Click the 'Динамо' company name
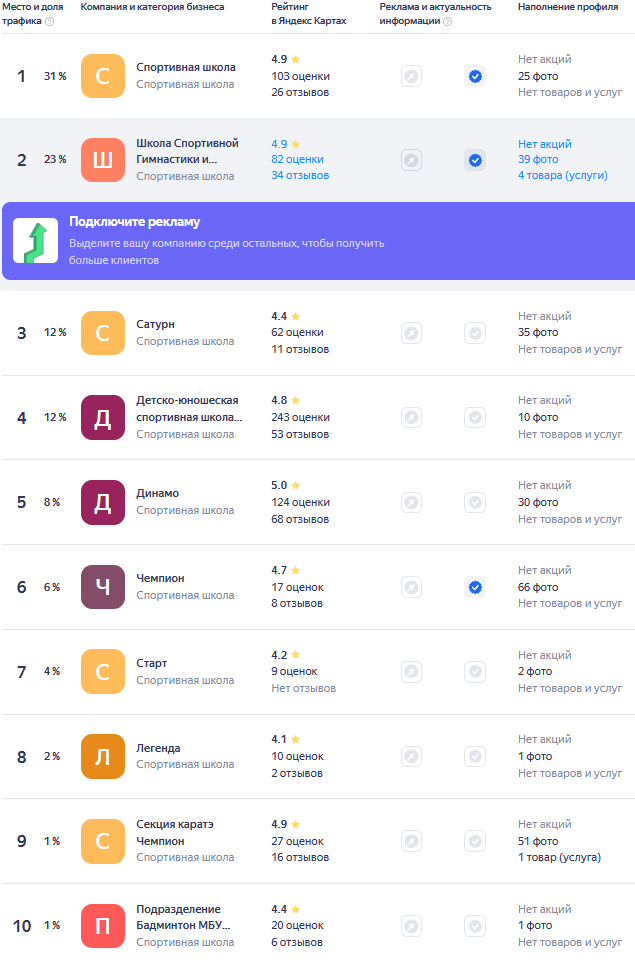The width and height of the screenshot is (635, 965). coord(158,494)
